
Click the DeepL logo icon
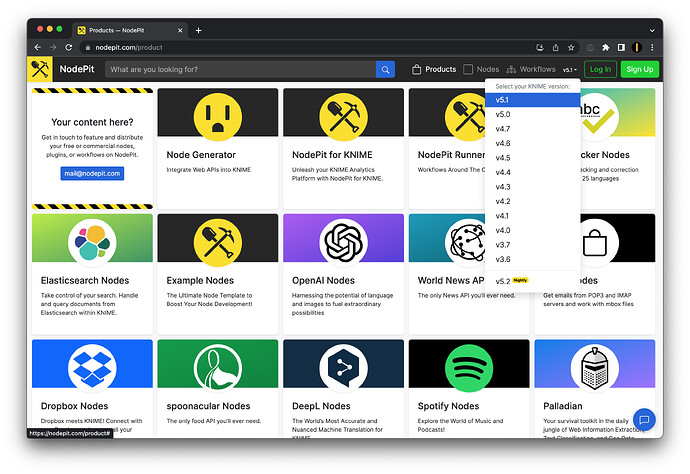point(343,368)
